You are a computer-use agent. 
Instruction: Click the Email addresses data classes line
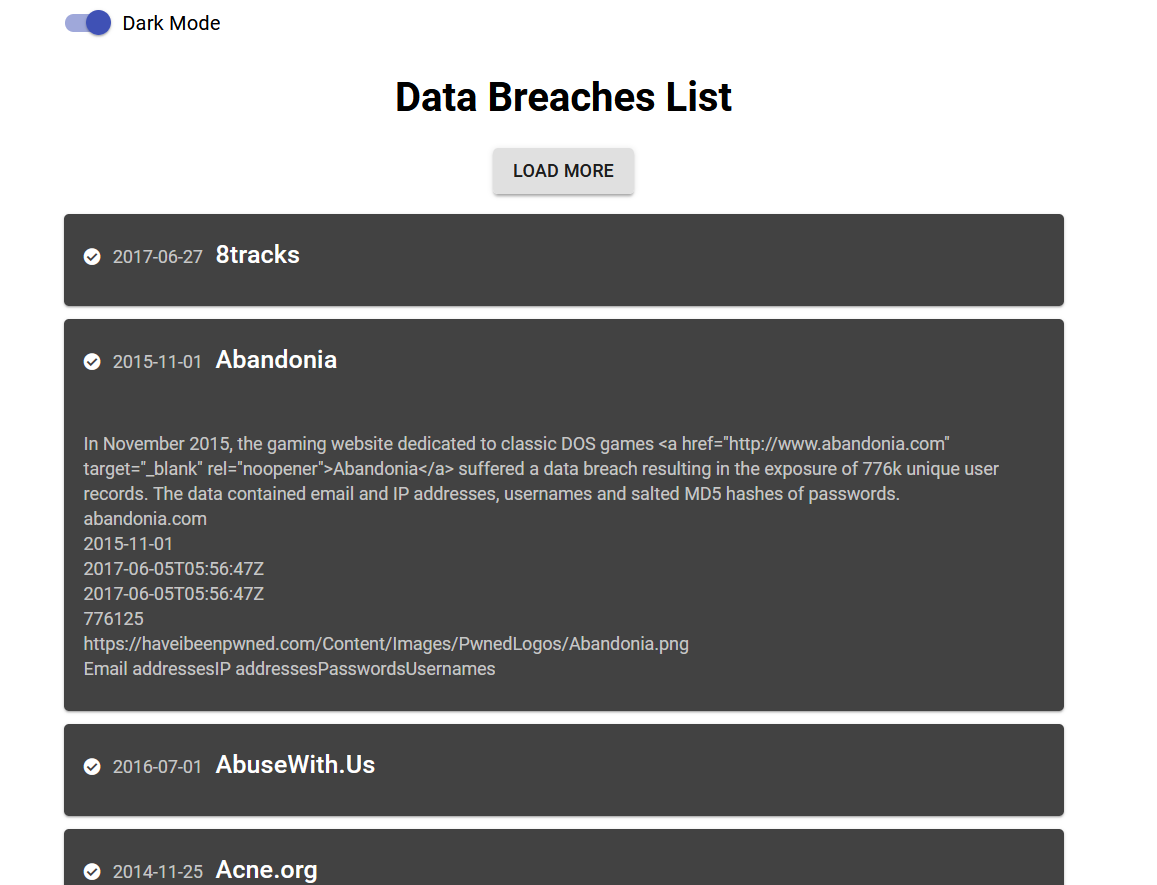289,668
